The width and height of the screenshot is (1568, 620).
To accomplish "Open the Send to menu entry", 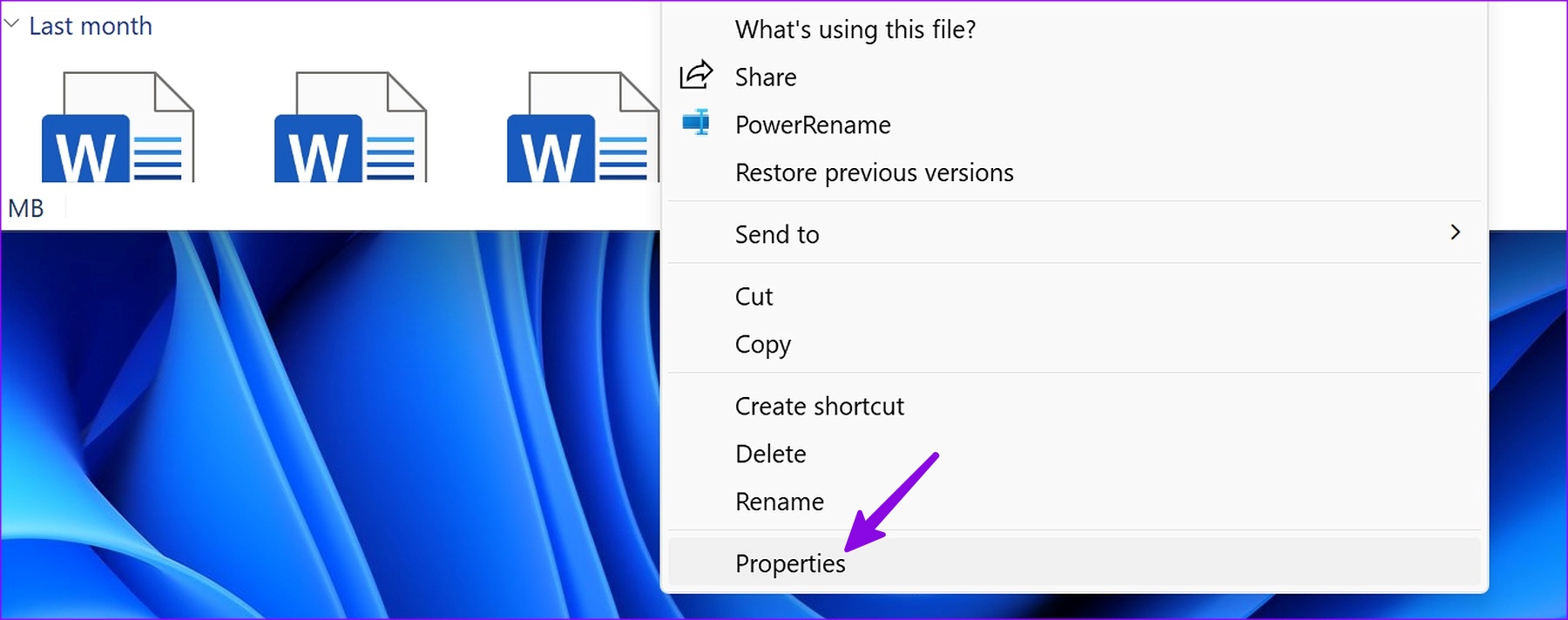I will [1075, 233].
